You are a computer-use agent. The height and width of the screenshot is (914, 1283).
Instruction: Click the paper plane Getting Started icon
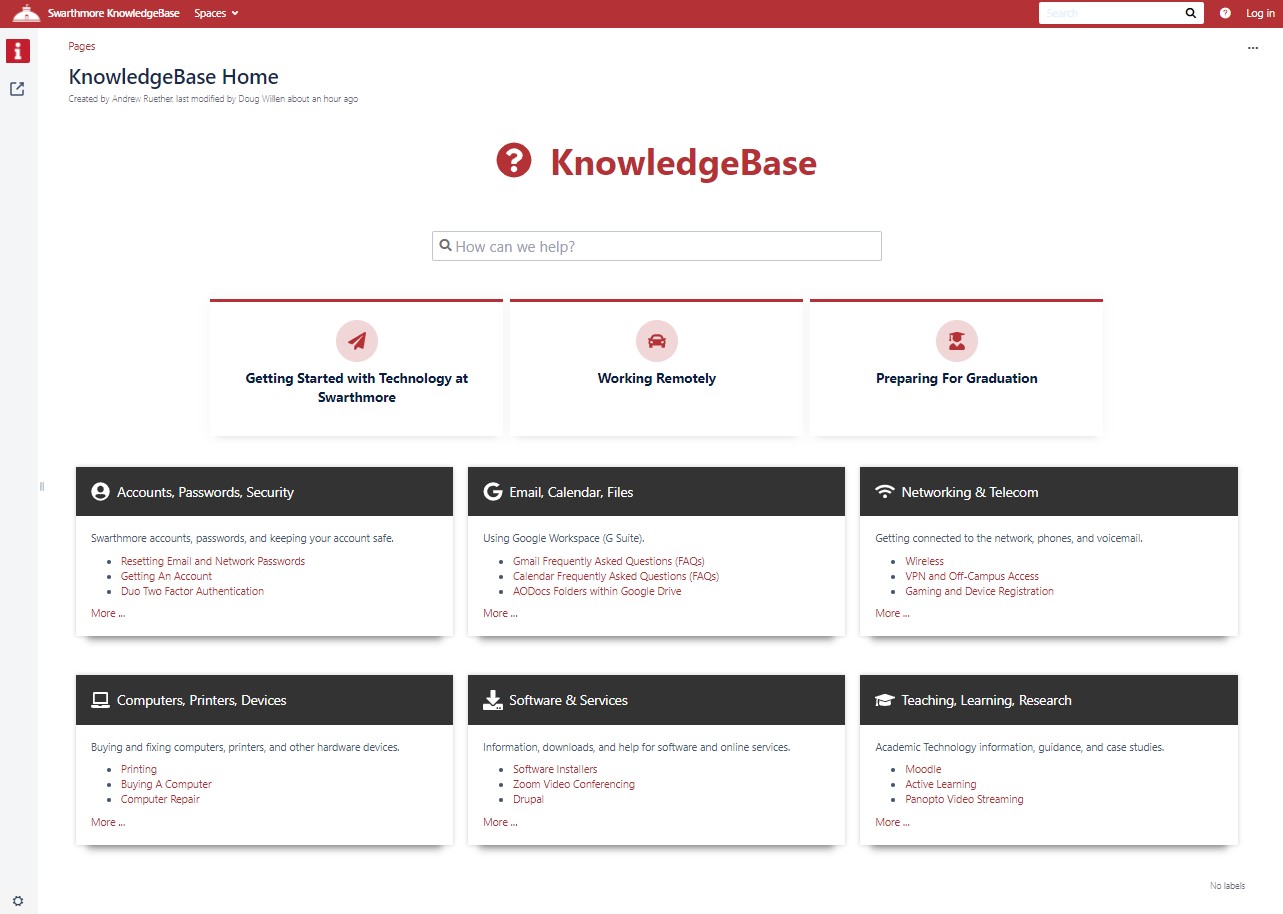(357, 341)
